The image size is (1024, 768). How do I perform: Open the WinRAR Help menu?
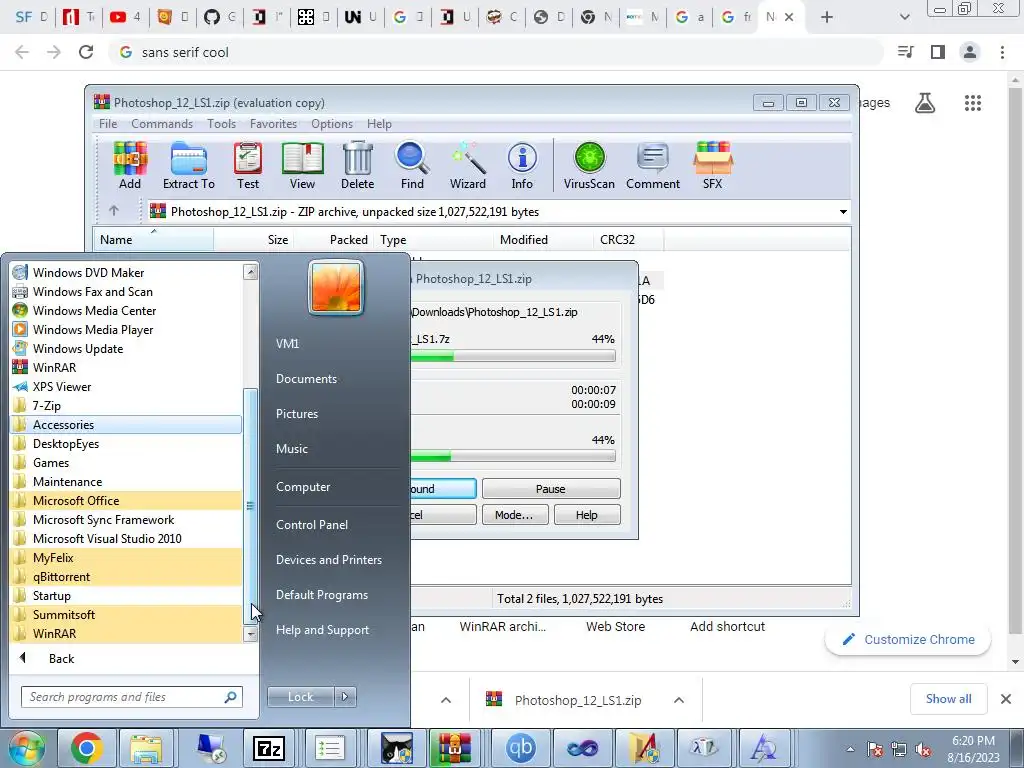pos(379,123)
